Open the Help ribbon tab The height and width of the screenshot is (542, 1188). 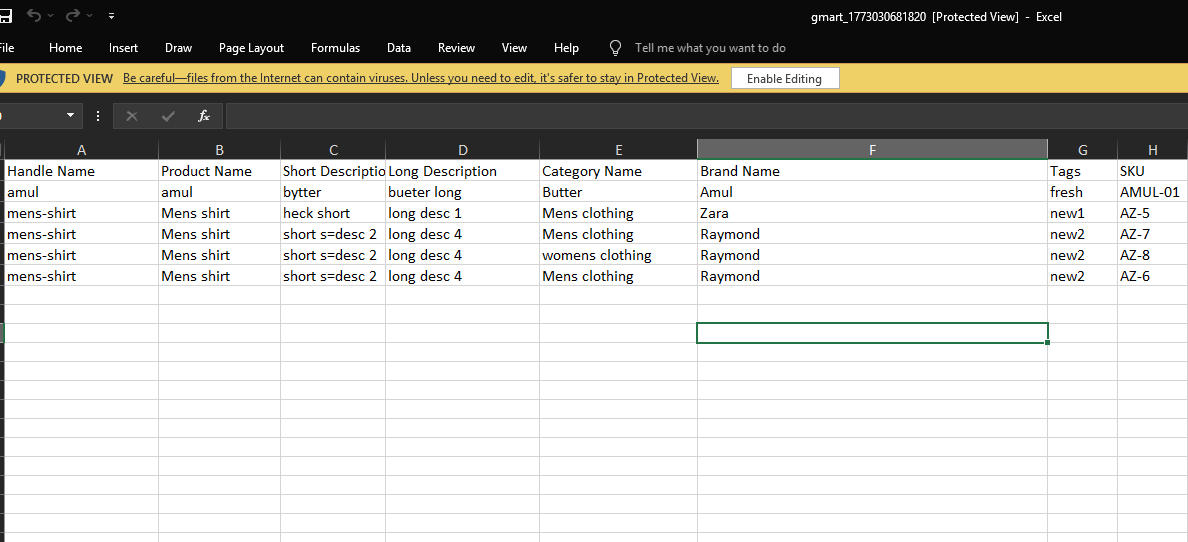click(567, 48)
